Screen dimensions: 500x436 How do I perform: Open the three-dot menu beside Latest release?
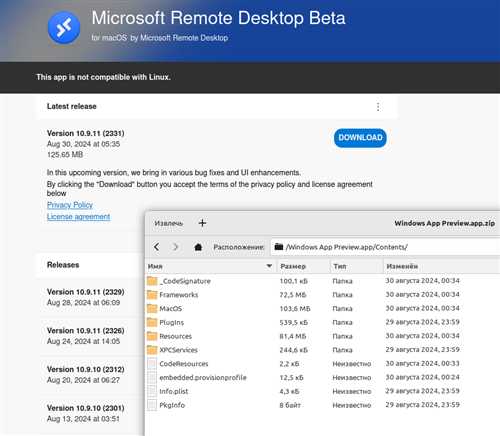click(x=378, y=107)
